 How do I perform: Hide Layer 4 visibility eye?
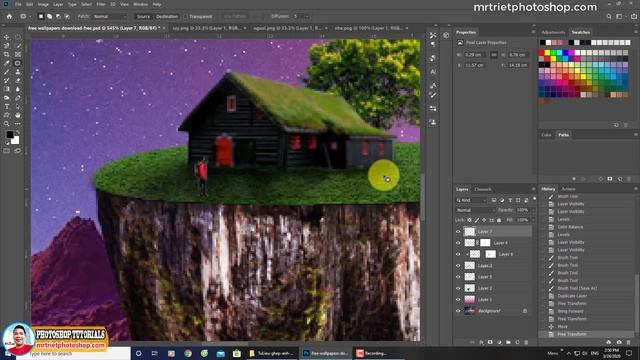(458, 243)
